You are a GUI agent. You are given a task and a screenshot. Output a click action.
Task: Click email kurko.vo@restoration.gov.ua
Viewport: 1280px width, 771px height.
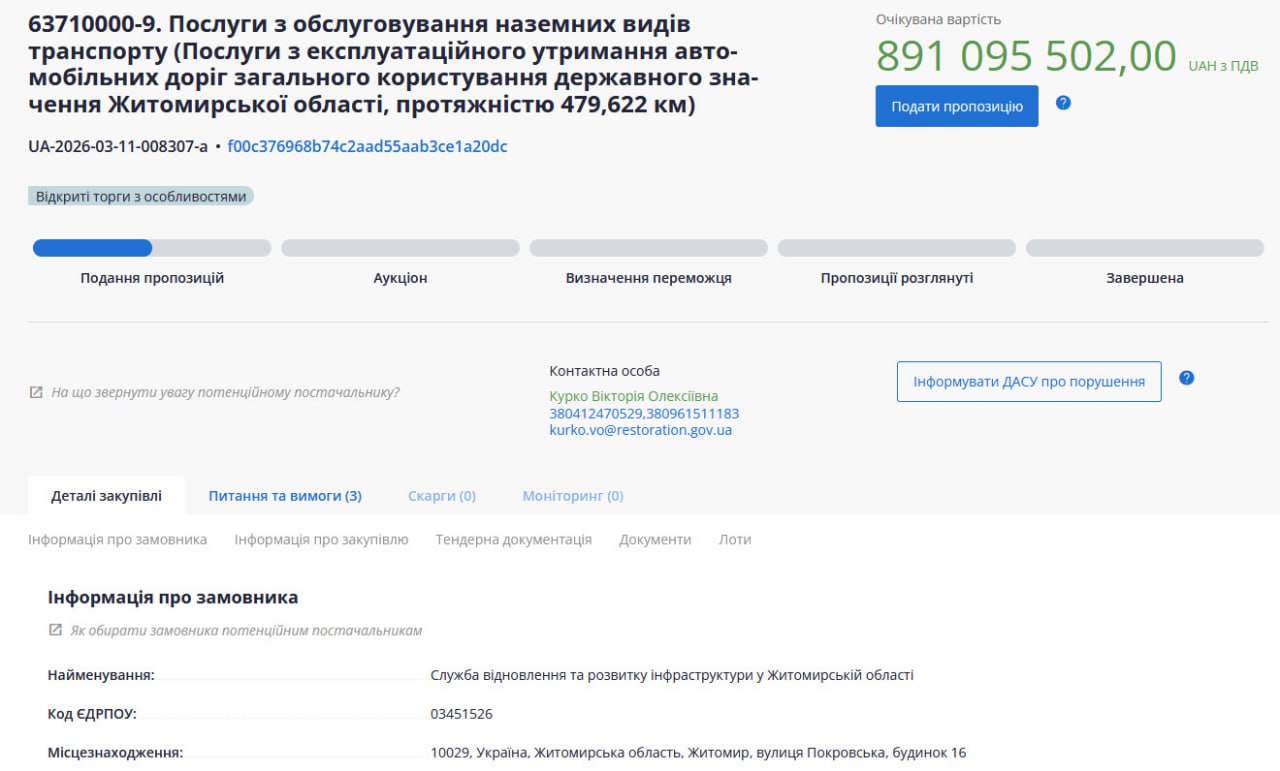pos(640,430)
